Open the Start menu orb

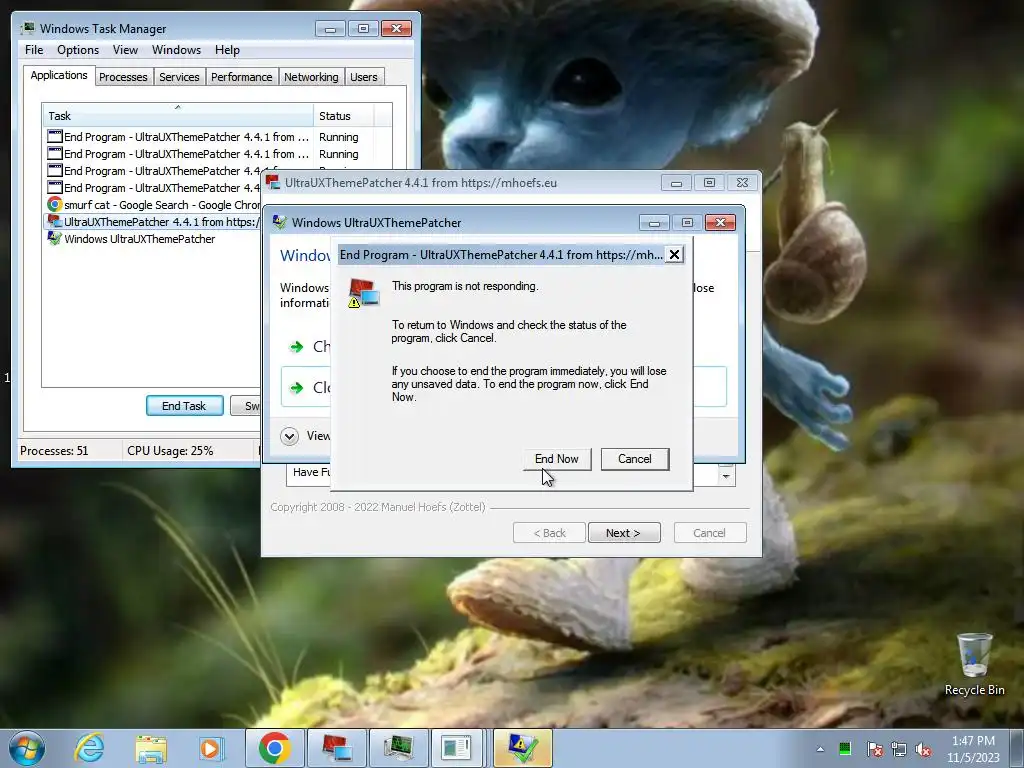[27, 748]
